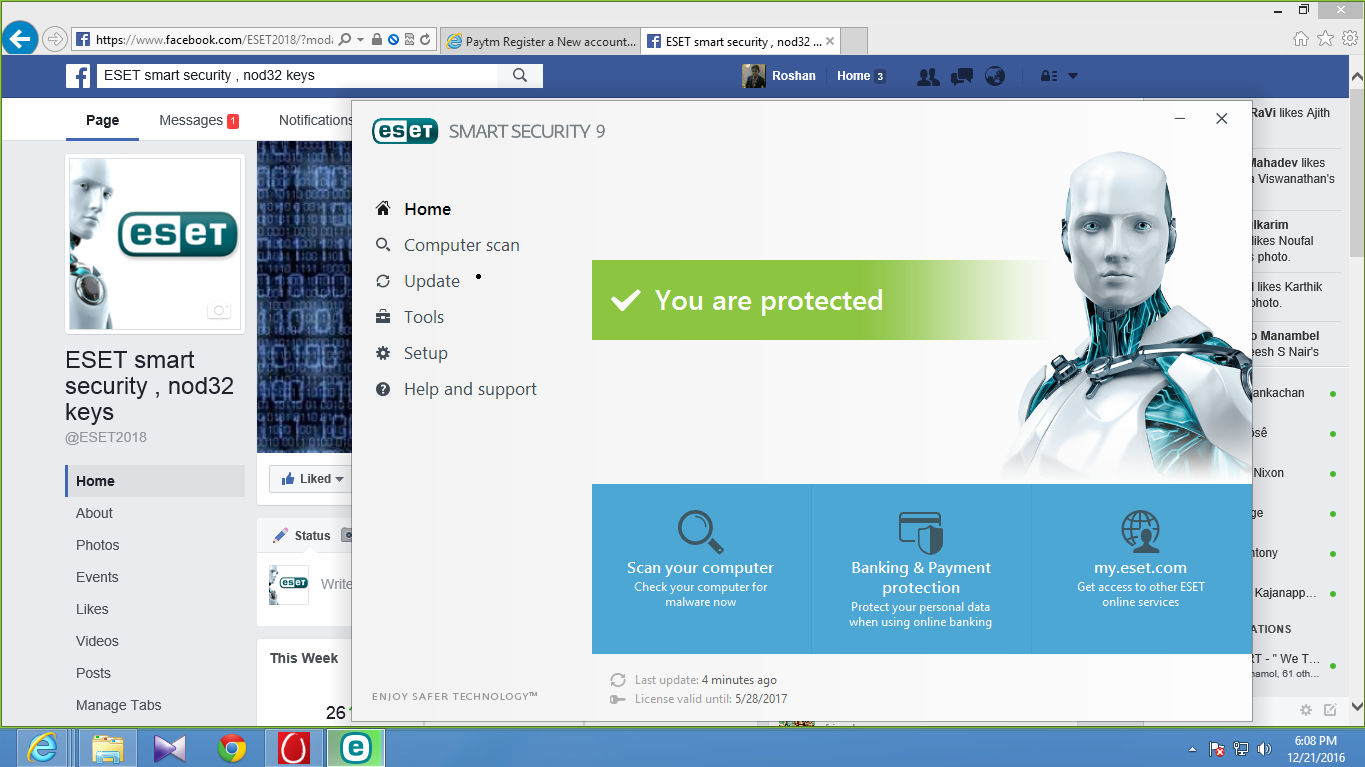Open the Internet Explorer home icon
The width and height of the screenshot is (1365, 767).
(1300, 39)
